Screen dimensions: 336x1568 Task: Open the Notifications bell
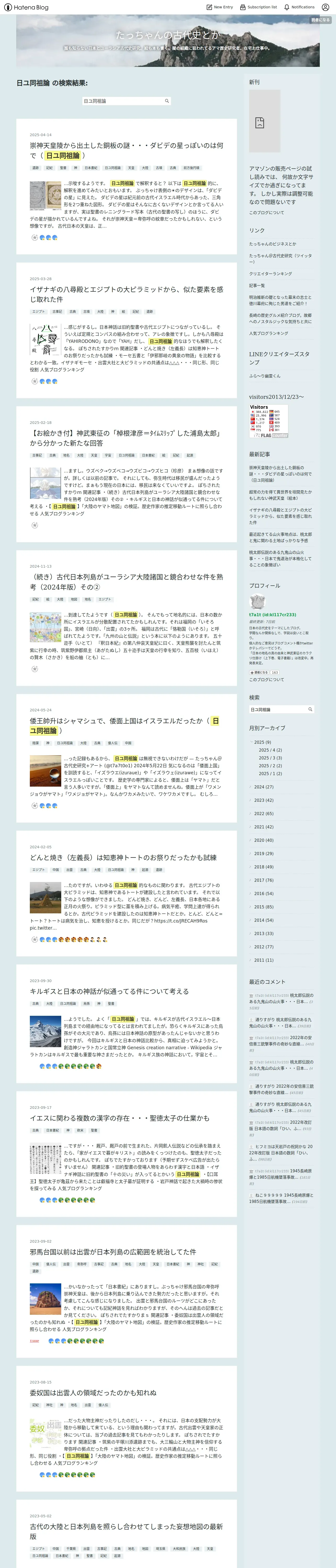299,7
